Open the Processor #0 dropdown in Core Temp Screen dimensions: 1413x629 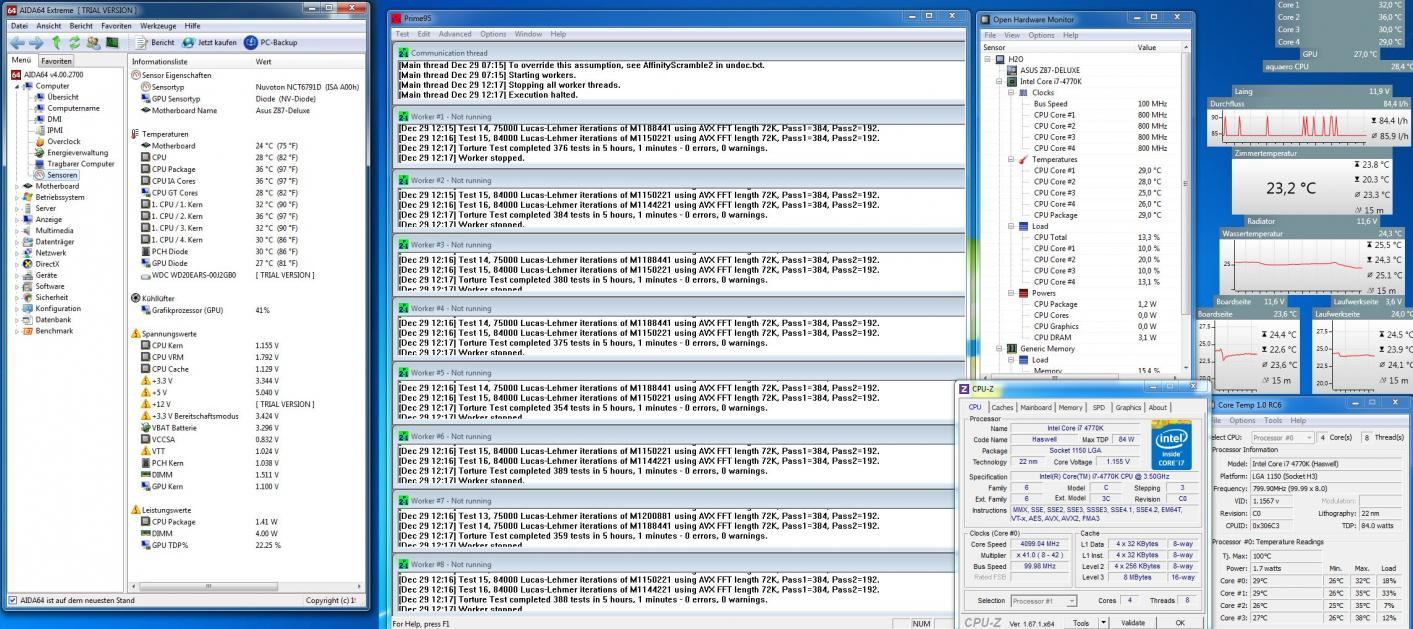pos(1282,437)
